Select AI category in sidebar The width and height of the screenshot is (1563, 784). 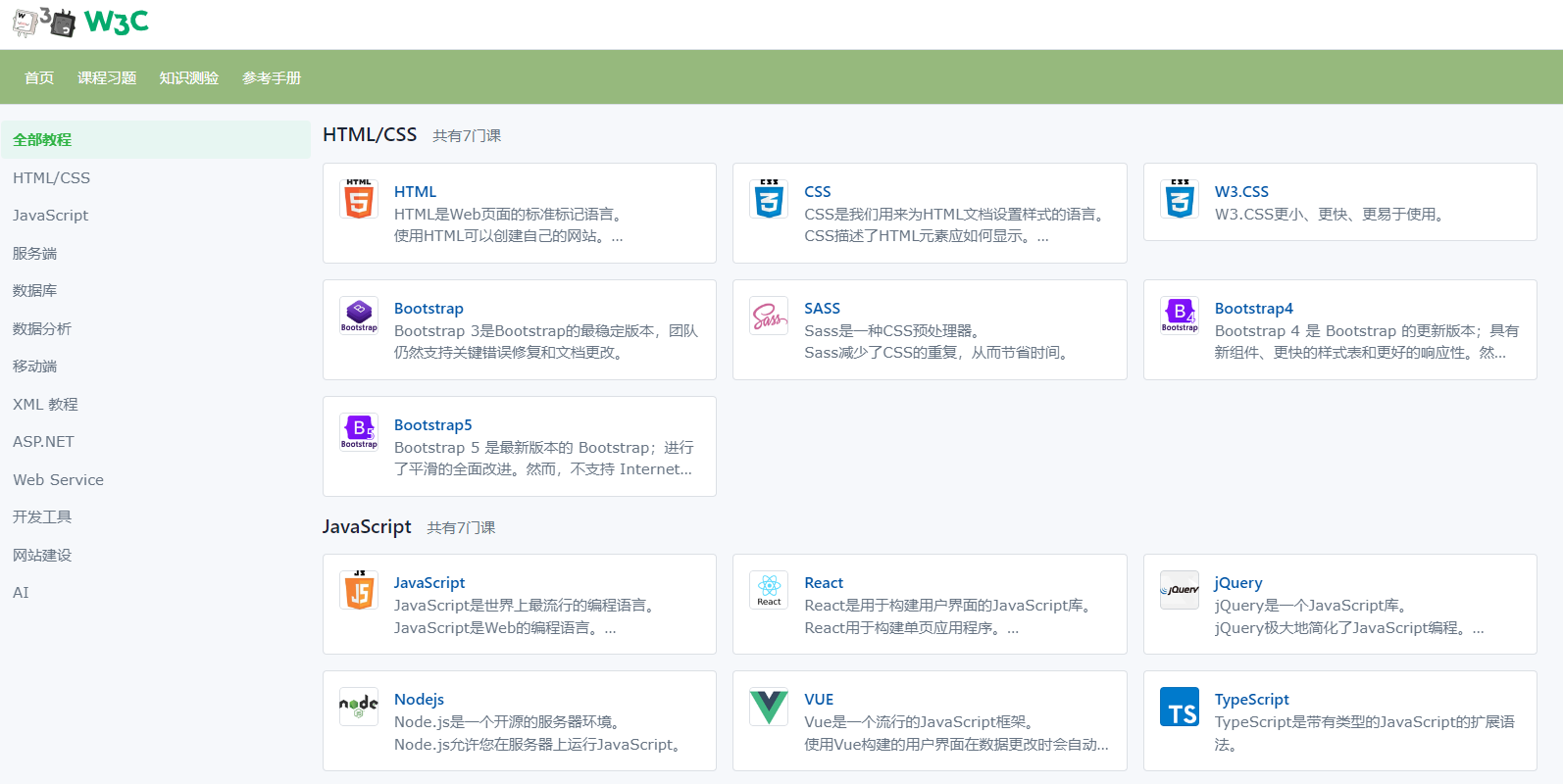pos(156,593)
